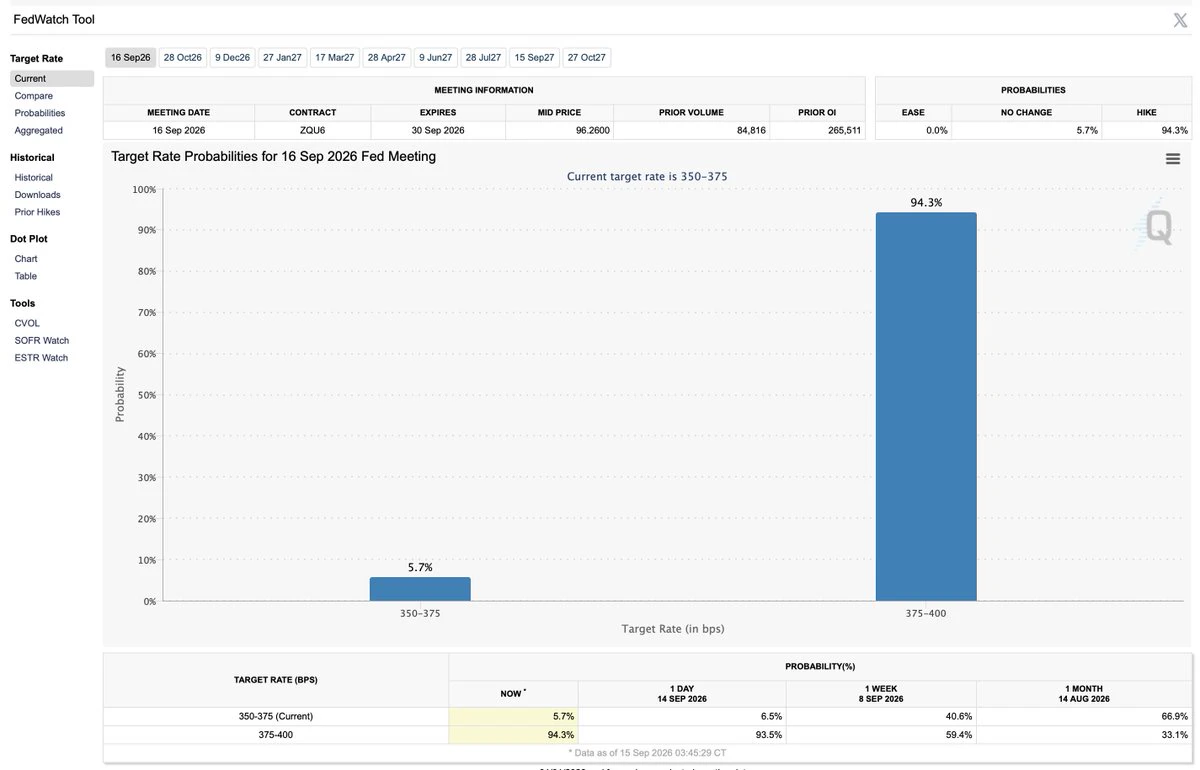Screen dimensions: 1200x770
Task: Open Dot Plot Chart link
Action: [26, 259]
